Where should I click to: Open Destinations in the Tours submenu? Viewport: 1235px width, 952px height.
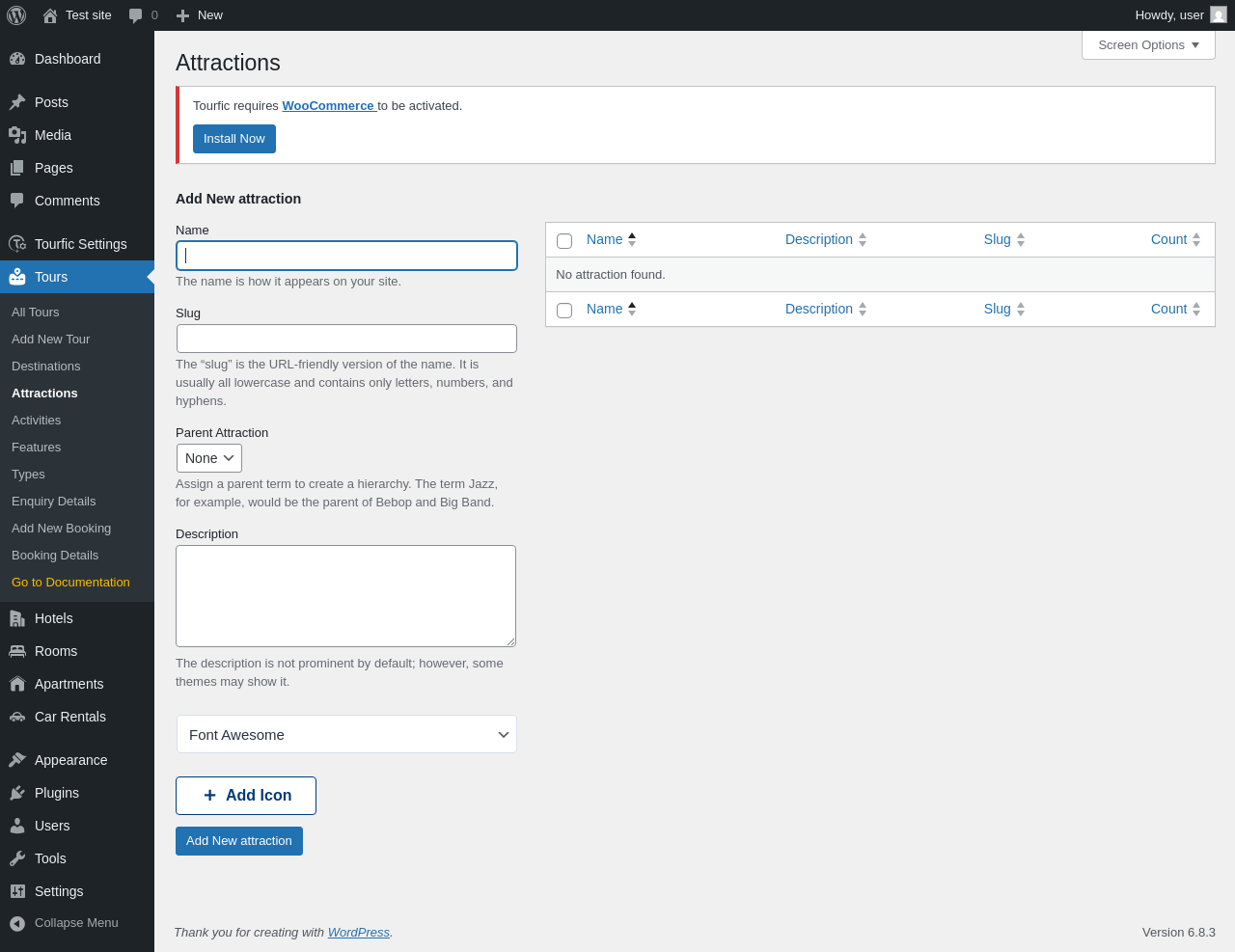(x=46, y=367)
